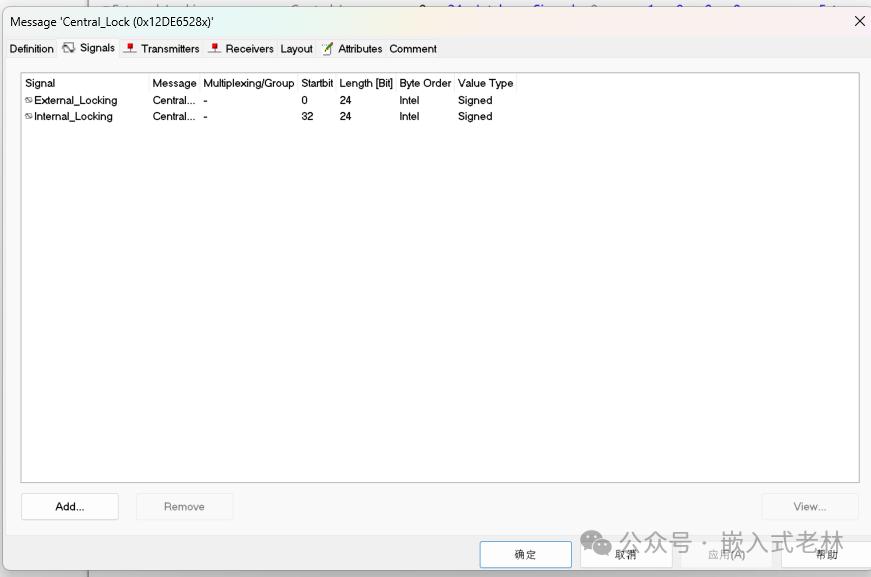
Task: Click the 帮助 help button
Action: tap(827, 554)
